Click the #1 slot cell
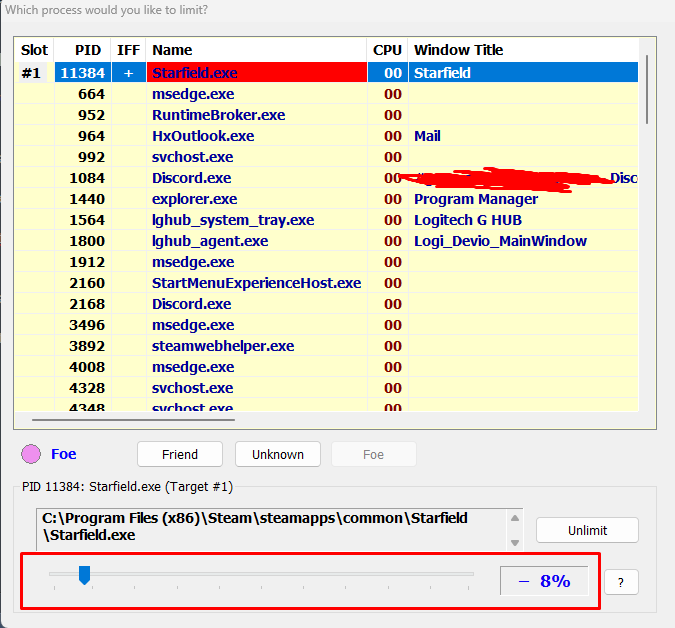Screen dimensions: 675x628 [x=31, y=73]
